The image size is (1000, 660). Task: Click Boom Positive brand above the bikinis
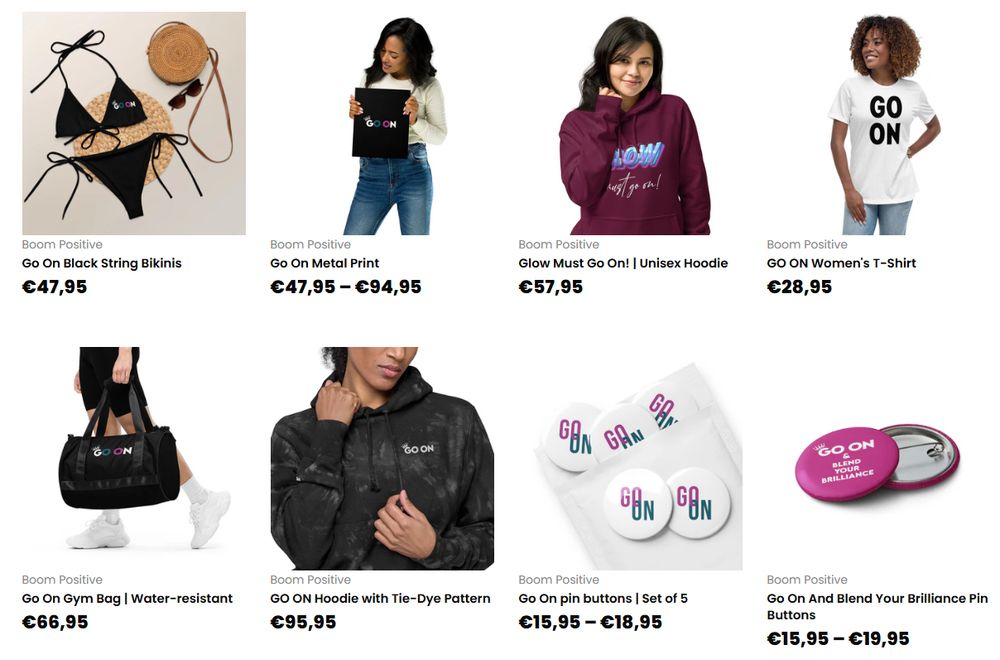click(62, 244)
